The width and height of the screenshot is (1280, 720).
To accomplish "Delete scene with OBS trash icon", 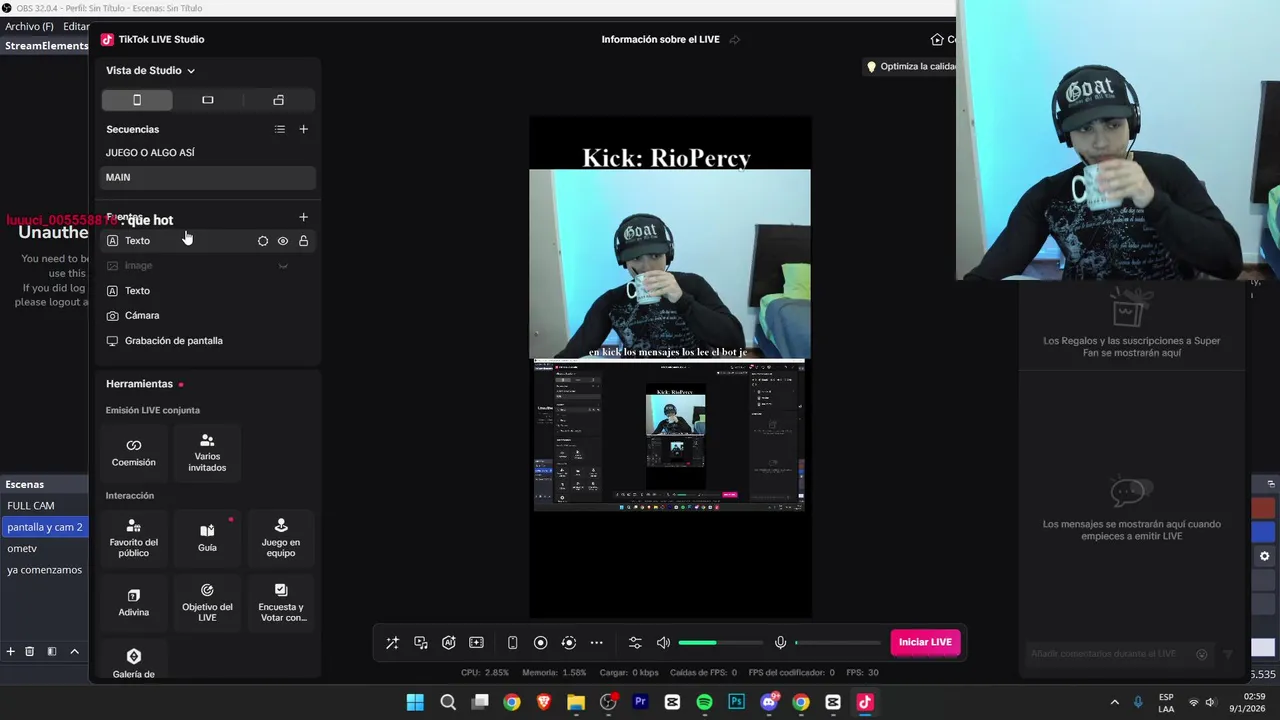I will (x=29, y=651).
